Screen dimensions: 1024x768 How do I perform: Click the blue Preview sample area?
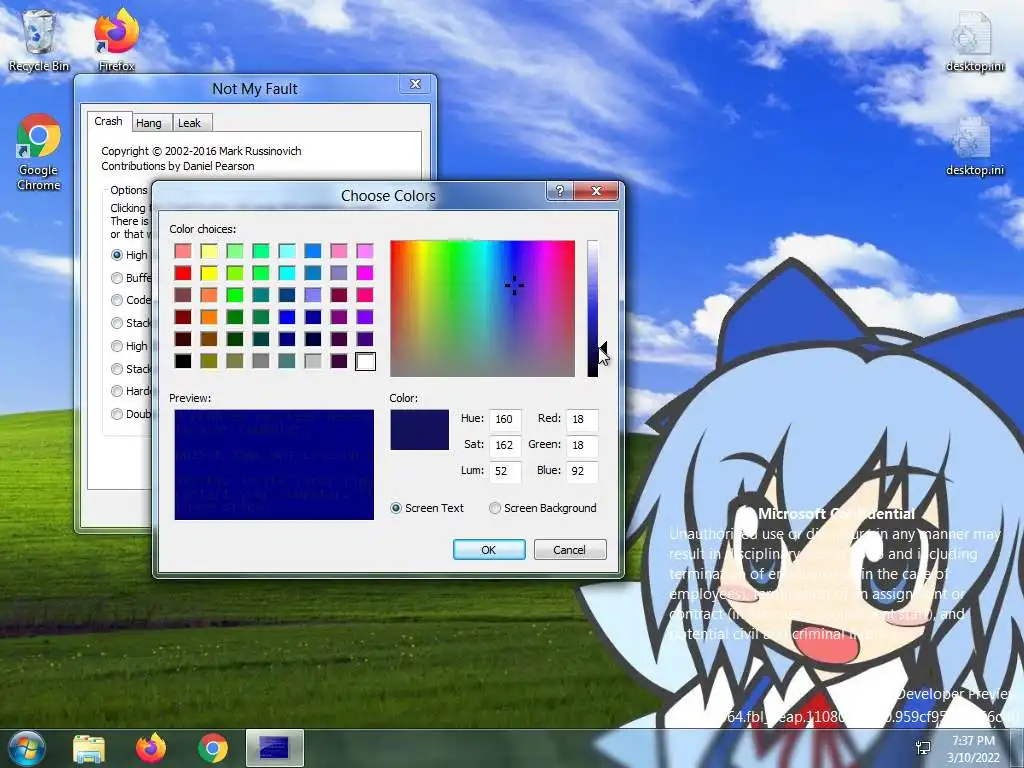pos(274,464)
